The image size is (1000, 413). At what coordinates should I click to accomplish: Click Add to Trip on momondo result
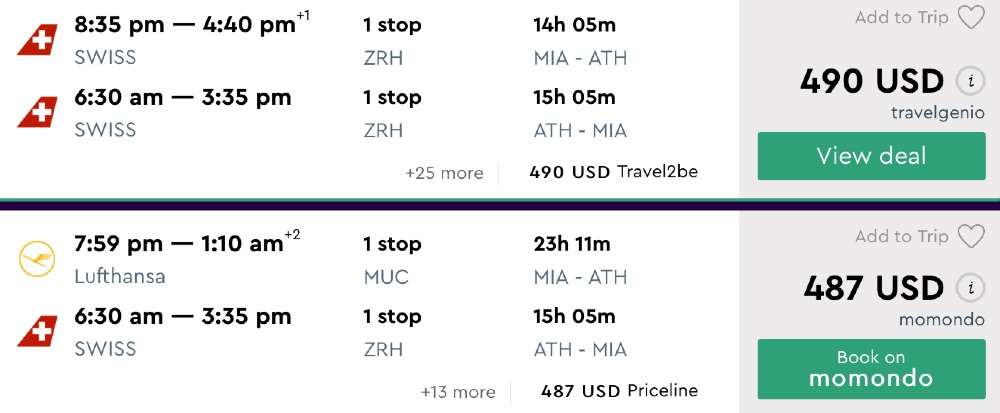click(901, 237)
